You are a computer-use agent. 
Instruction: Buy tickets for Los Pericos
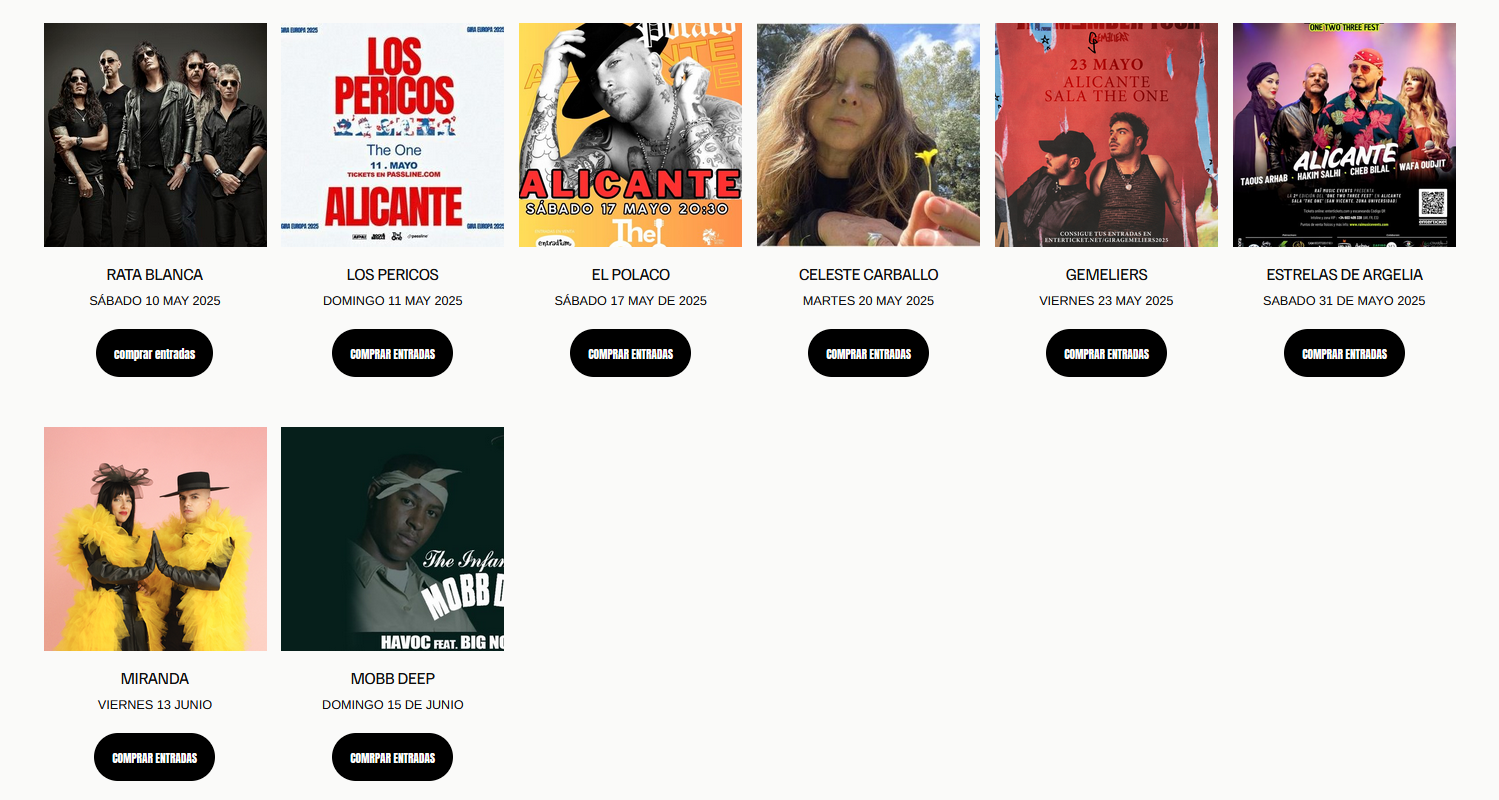(392, 353)
